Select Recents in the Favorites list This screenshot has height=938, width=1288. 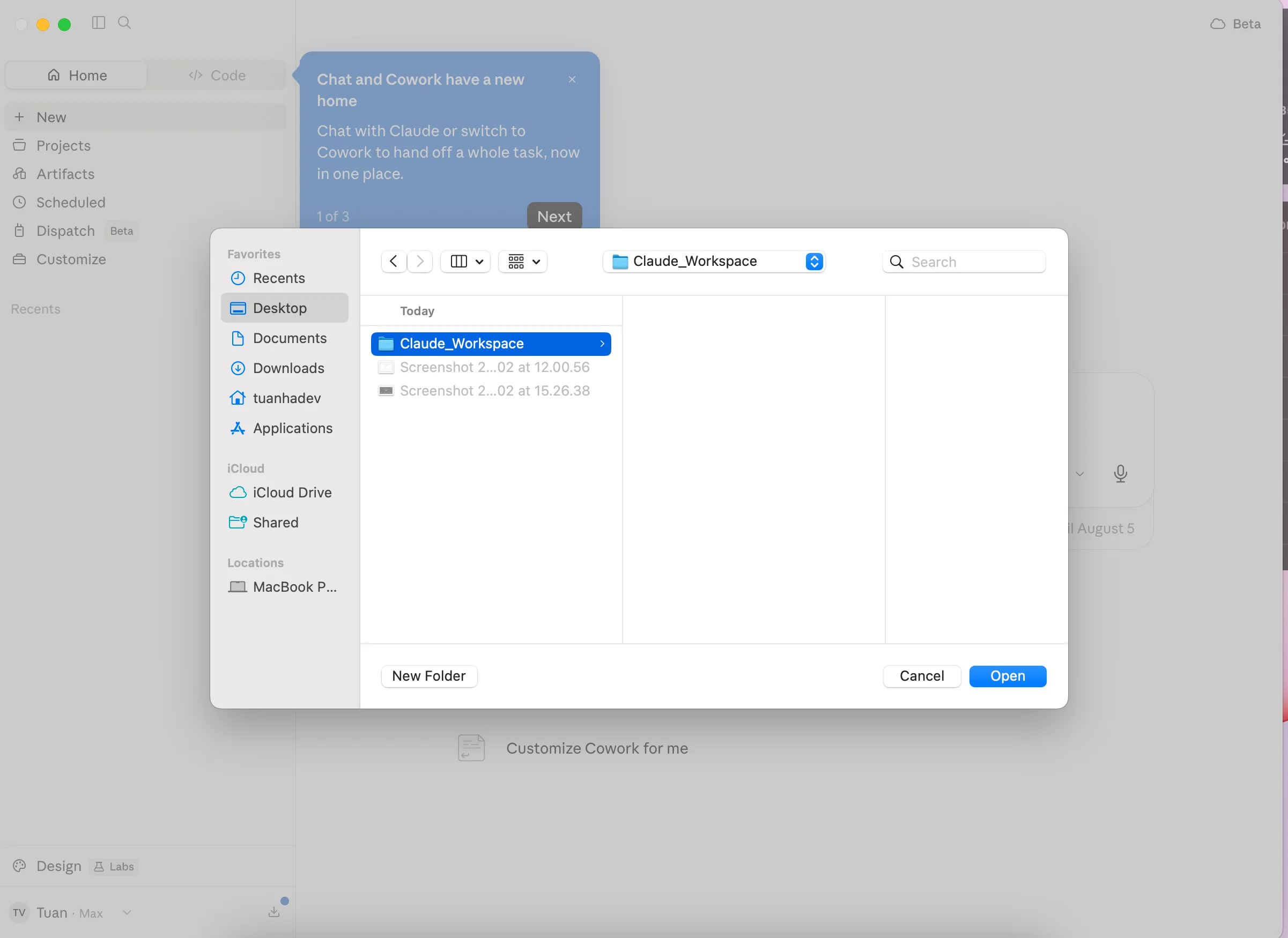pos(284,278)
